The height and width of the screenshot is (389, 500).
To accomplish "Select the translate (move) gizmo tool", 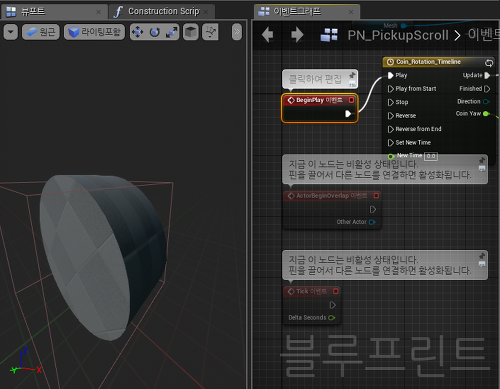I will coord(137,32).
